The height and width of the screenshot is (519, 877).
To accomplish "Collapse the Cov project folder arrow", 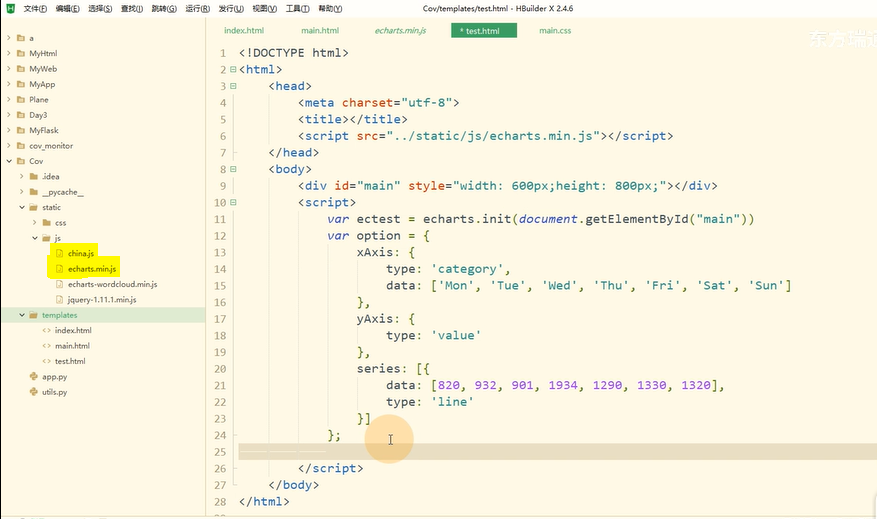I will click(8, 161).
